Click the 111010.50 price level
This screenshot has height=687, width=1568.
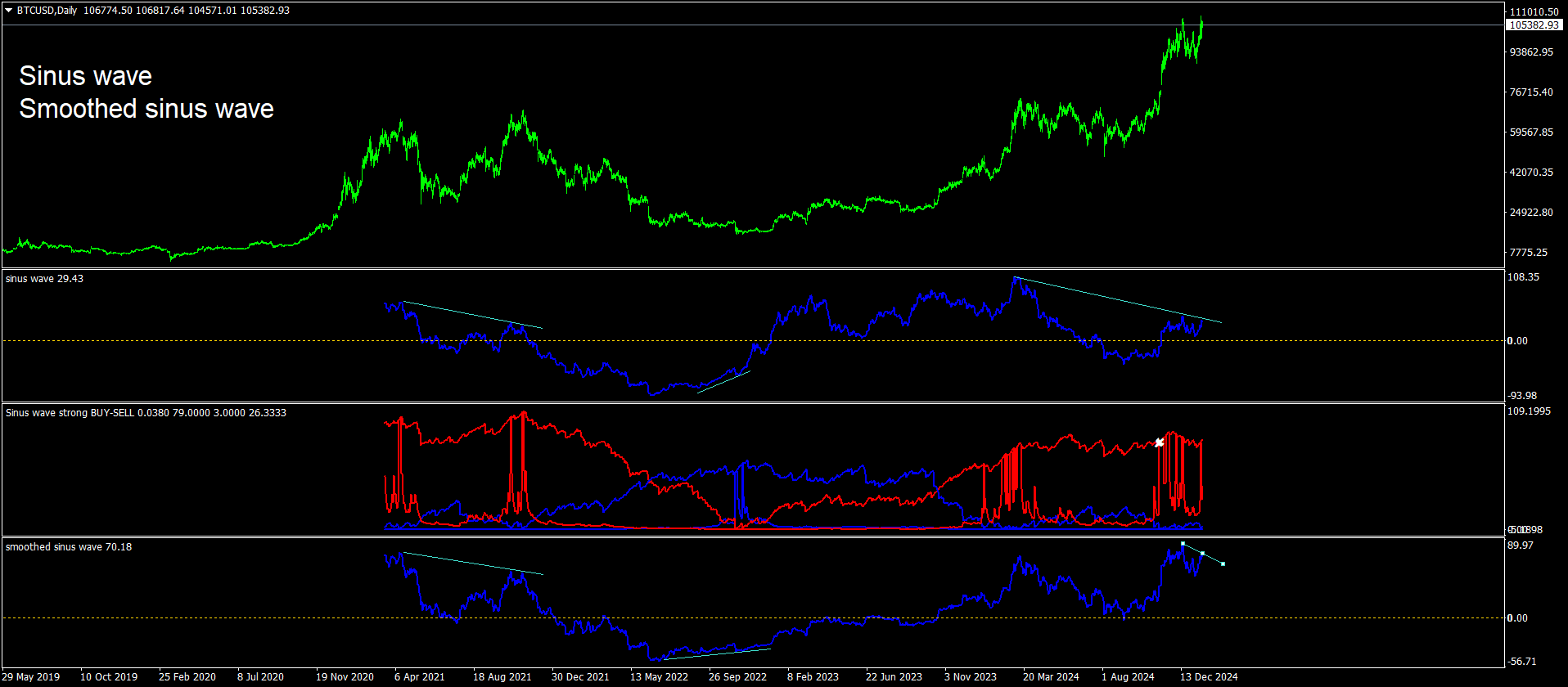coord(1534,12)
